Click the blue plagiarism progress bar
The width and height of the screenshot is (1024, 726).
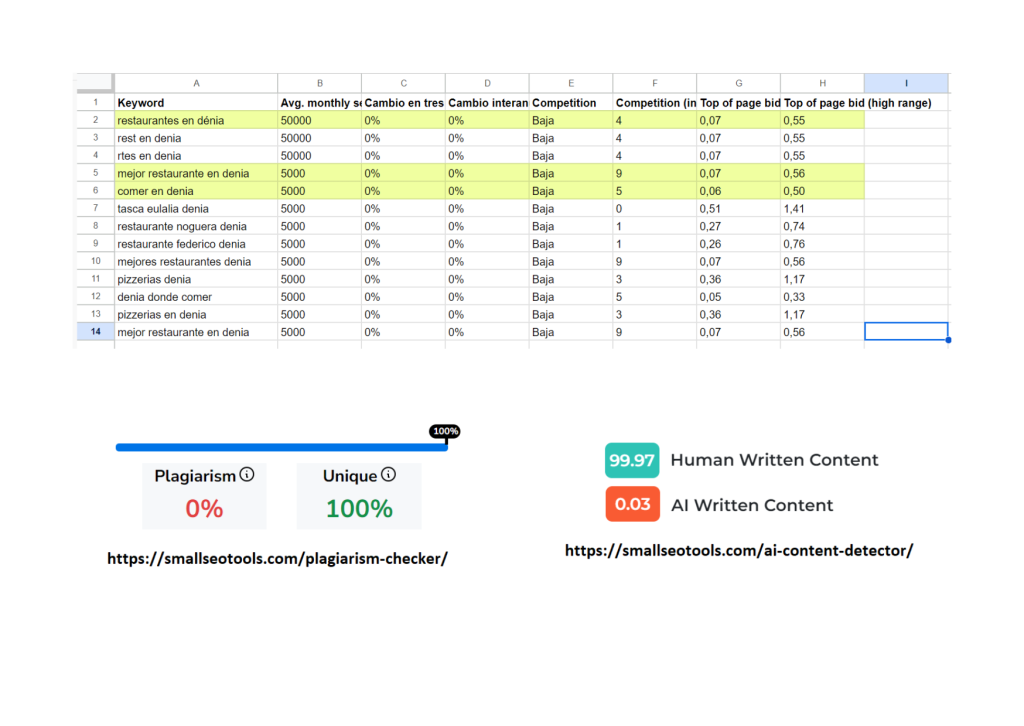click(280, 447)
